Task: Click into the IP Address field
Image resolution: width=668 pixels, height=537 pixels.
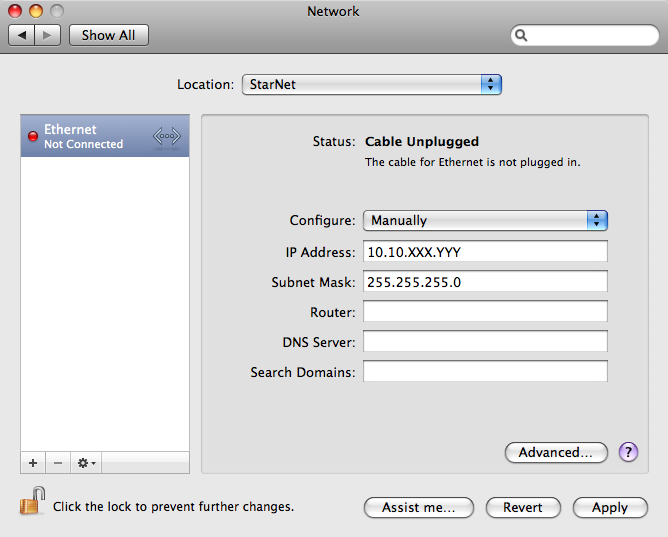Action: tap(485, 252)
